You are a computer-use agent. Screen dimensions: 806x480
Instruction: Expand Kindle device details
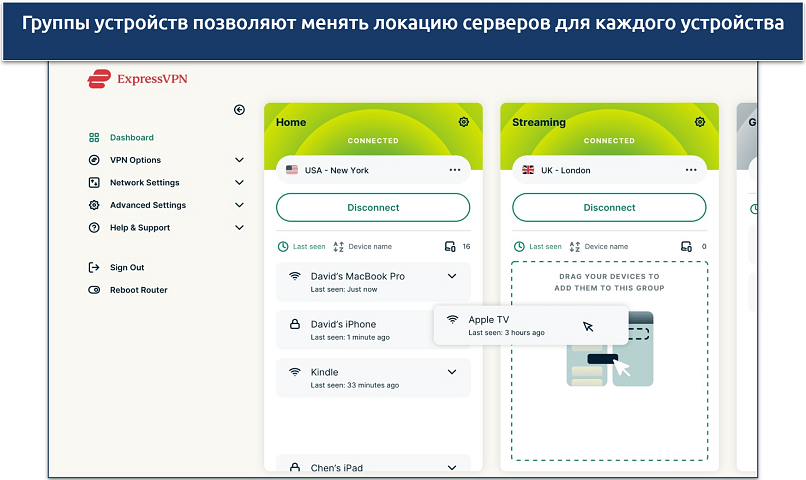(x=452, y=372)
